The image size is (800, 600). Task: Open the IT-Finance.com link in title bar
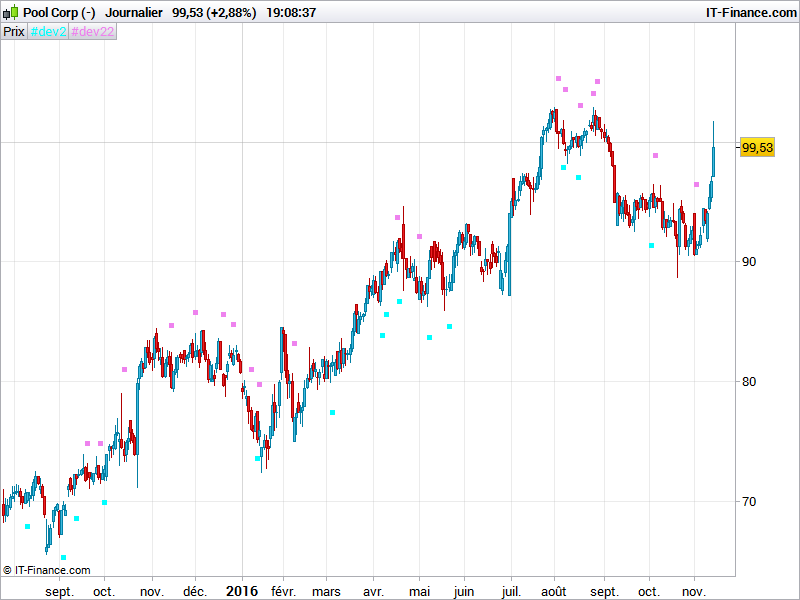click(751, 12)
